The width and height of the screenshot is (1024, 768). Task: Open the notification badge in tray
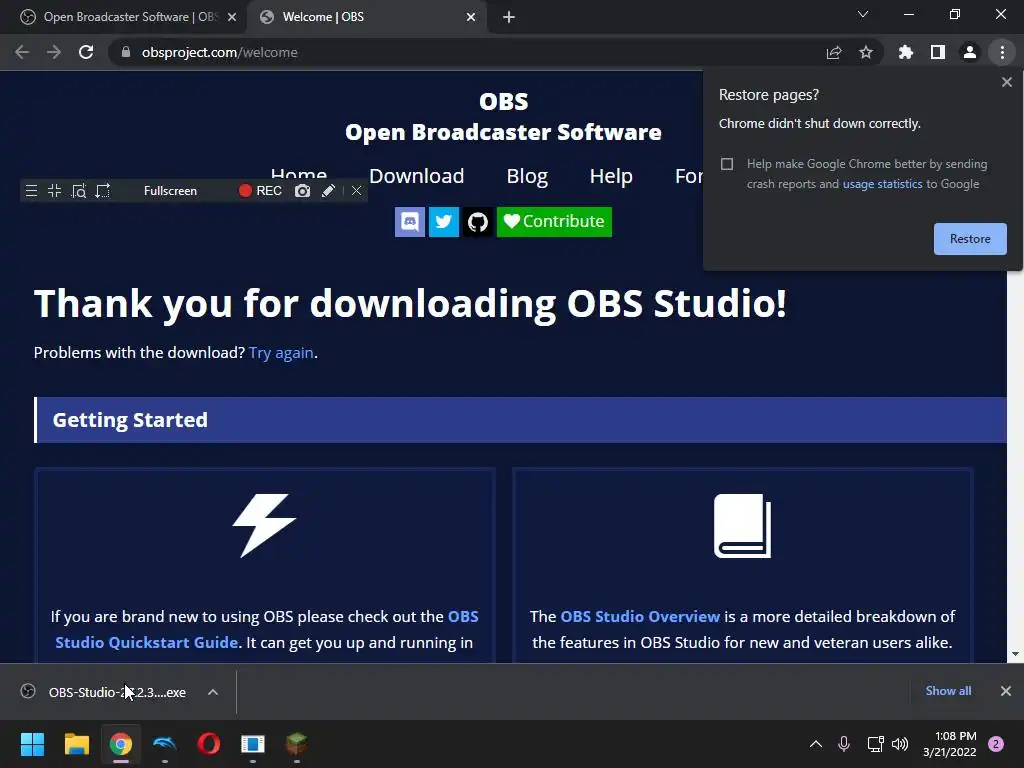click(996, 744)
